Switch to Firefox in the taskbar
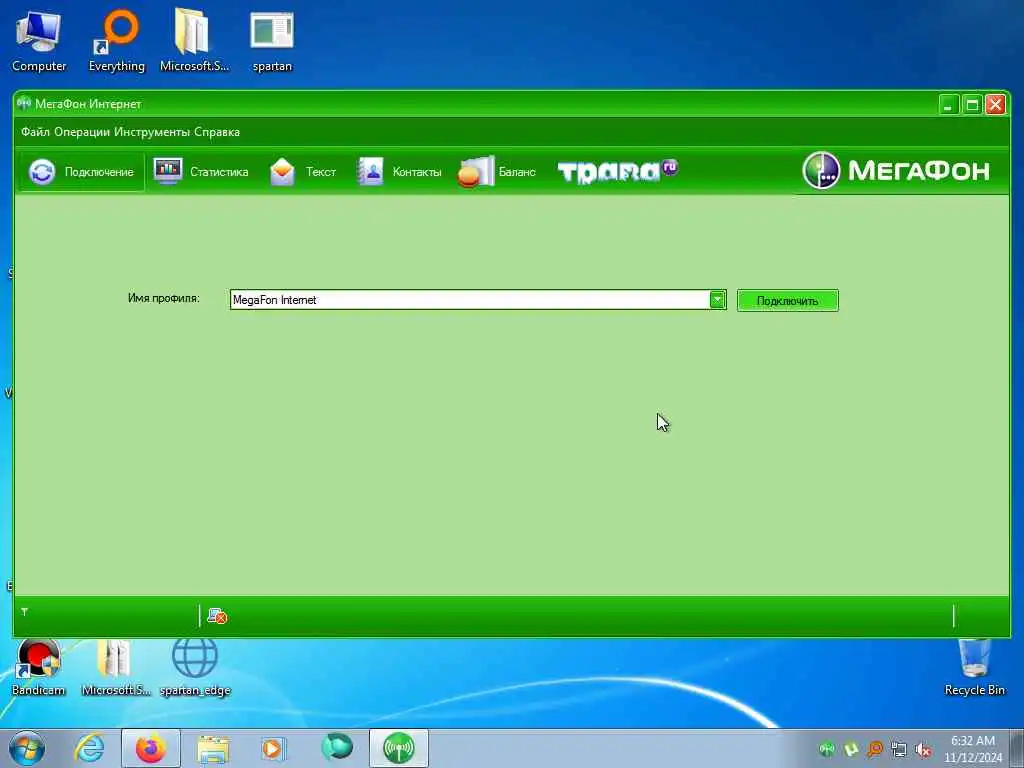This screenshot has height=768, width=1024. click(x=151, y=748)
